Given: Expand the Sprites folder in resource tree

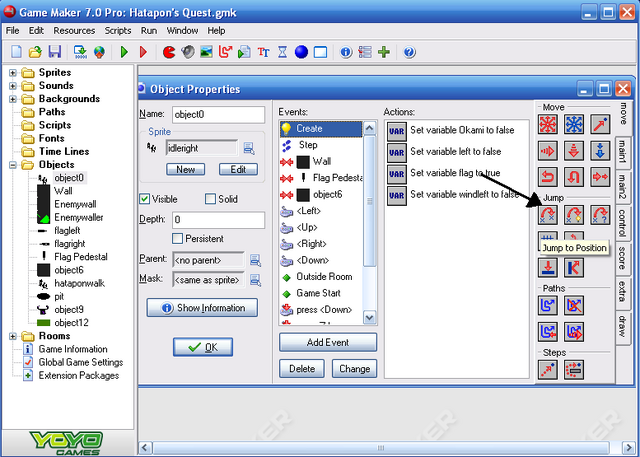Looking at the screenshot, I should pos(13,73).
